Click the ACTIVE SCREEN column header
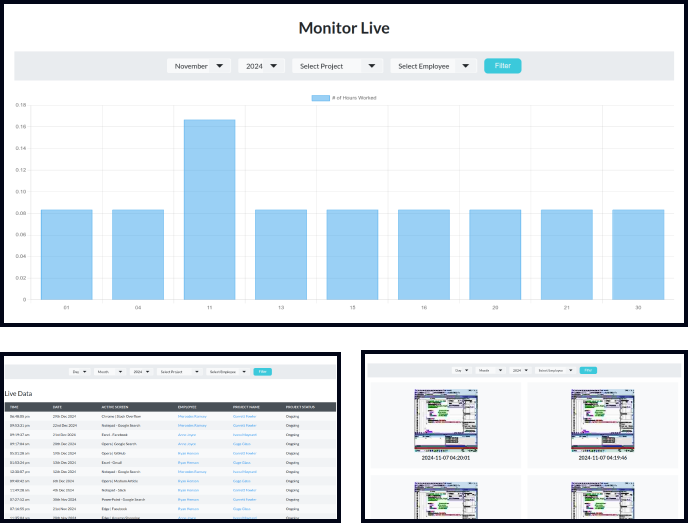 pyautogui.click(x=115, y=407)
